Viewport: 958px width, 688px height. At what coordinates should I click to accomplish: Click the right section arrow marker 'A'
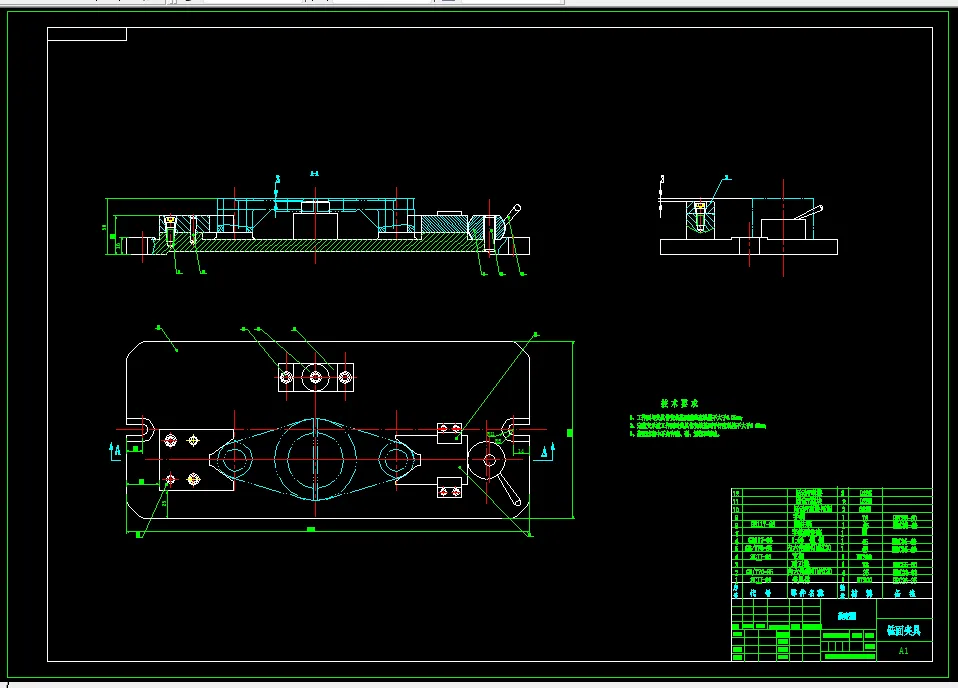click(548, 452)
